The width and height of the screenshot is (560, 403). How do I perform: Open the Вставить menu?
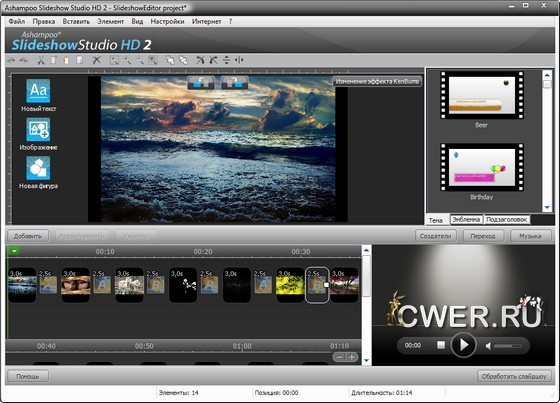[76, 21]
